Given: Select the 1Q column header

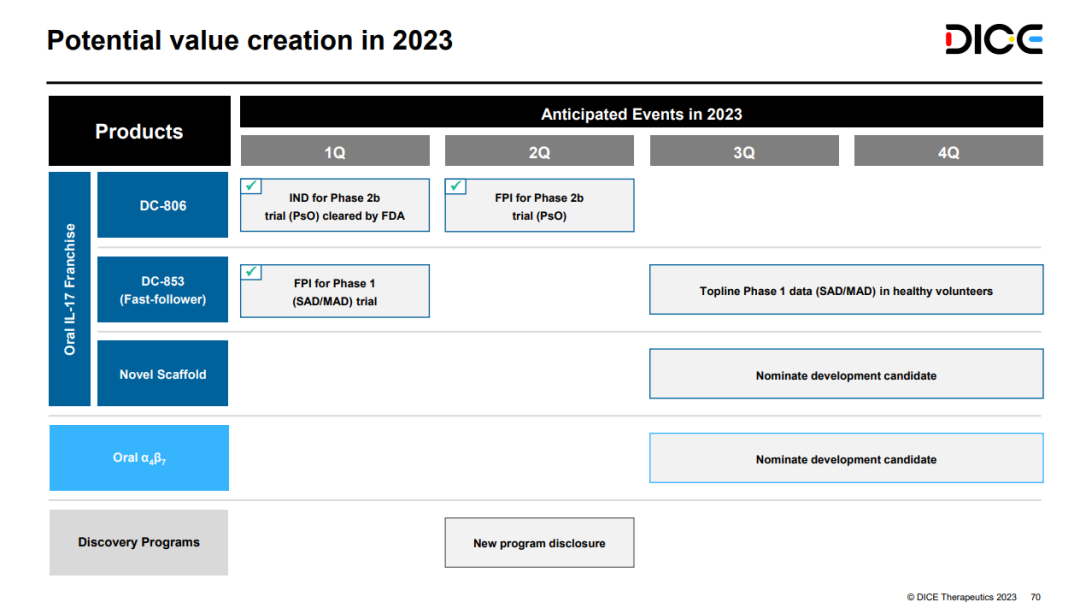Looking at the screenshot, I should pos(335,152).
